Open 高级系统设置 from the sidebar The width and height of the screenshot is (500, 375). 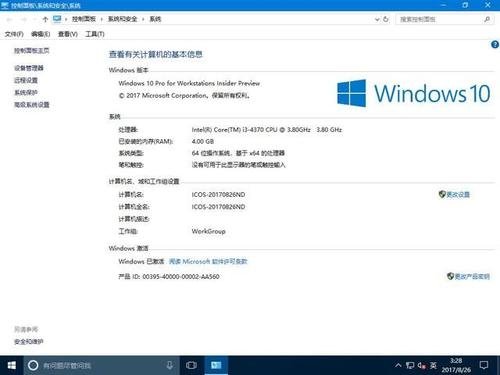point(32,105)
